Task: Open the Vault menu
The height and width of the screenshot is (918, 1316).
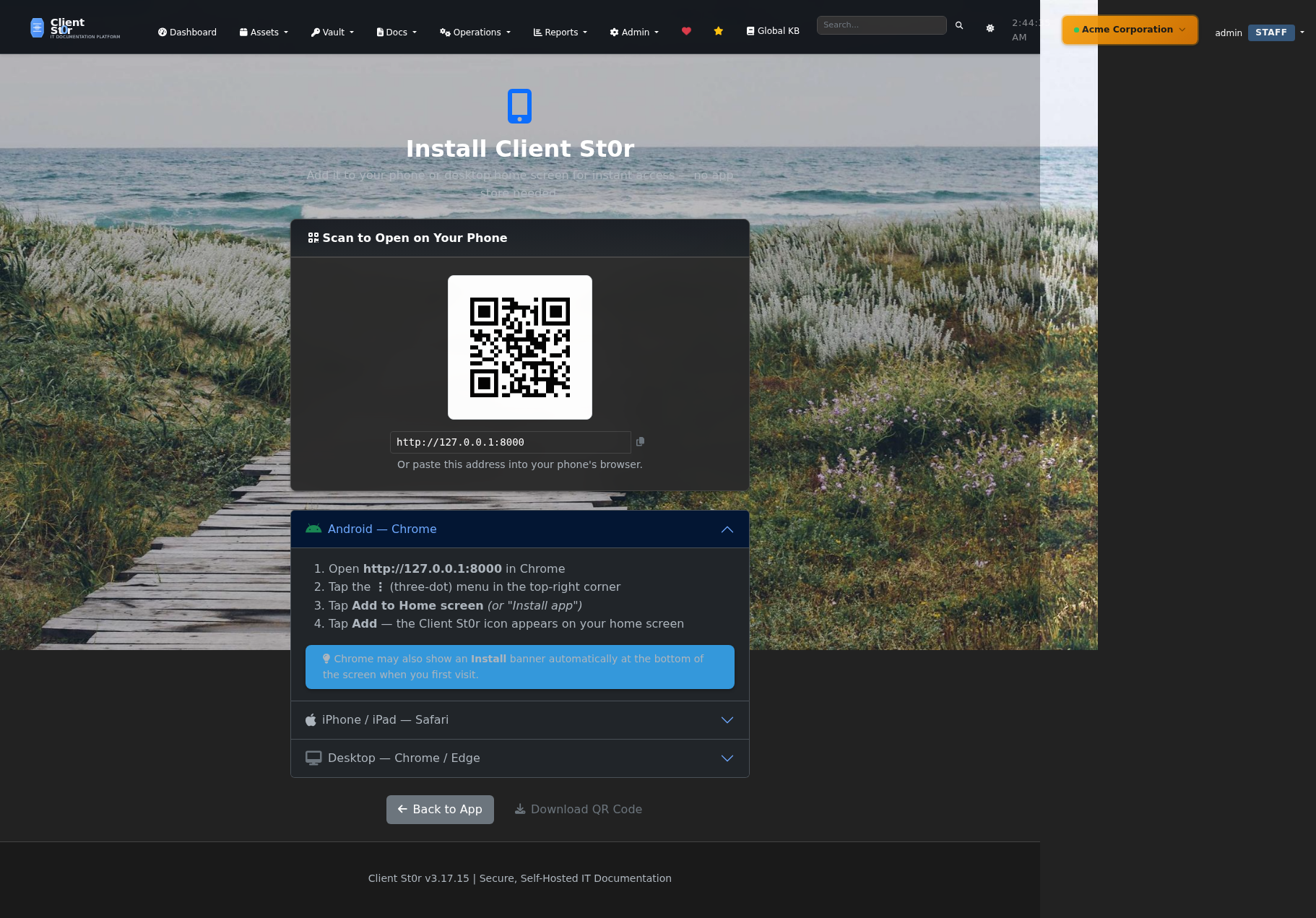Action: coord(332,33)
